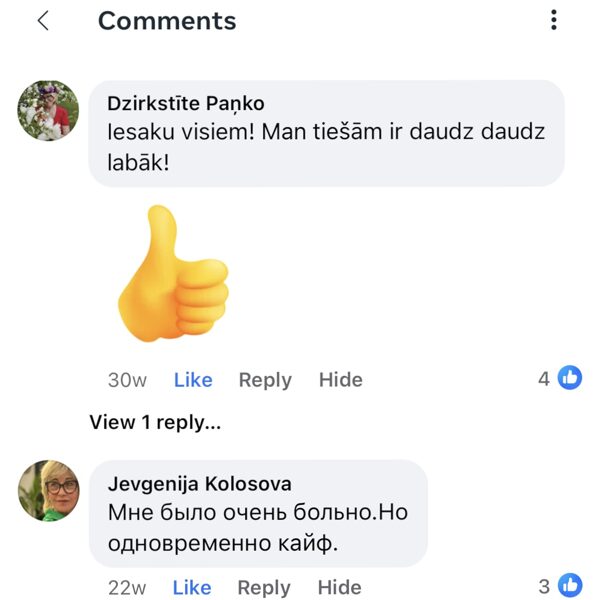This screenshot has width=600, height=600.
Task: Open the three-dot options menu
Action: click(553, 21)
